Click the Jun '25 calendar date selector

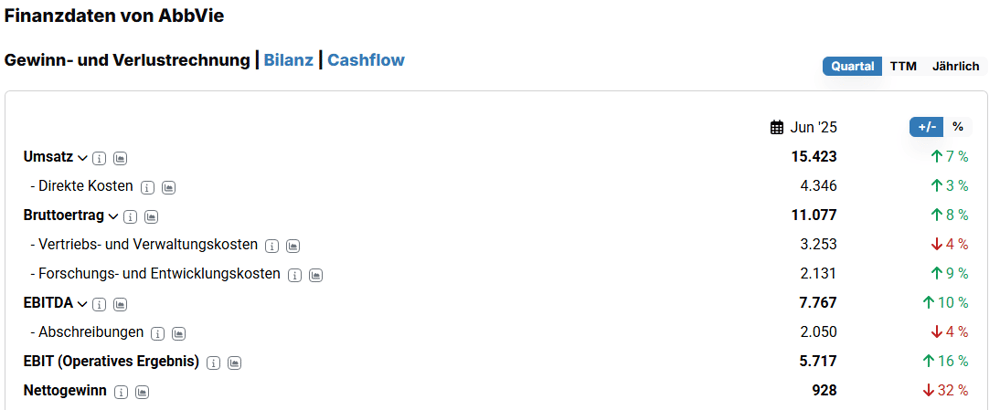pos(804,128)
